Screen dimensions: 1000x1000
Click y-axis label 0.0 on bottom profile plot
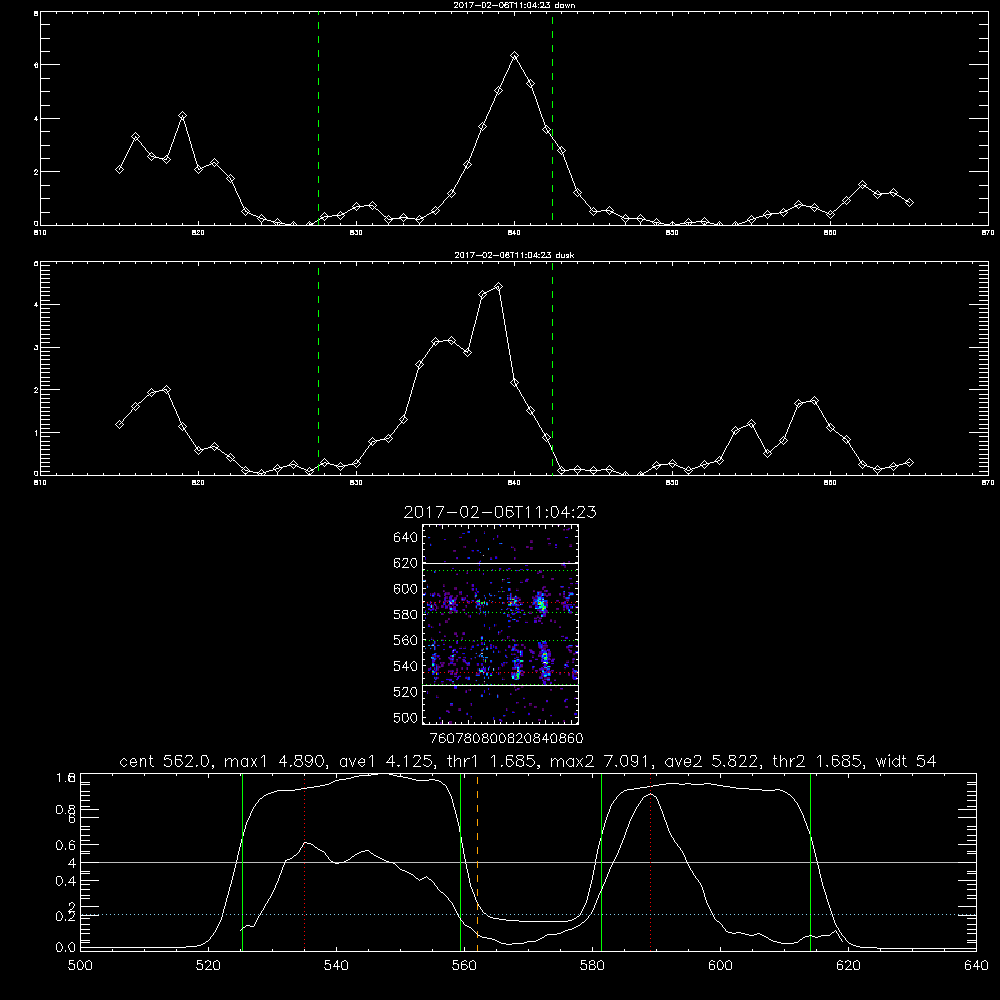66,948
